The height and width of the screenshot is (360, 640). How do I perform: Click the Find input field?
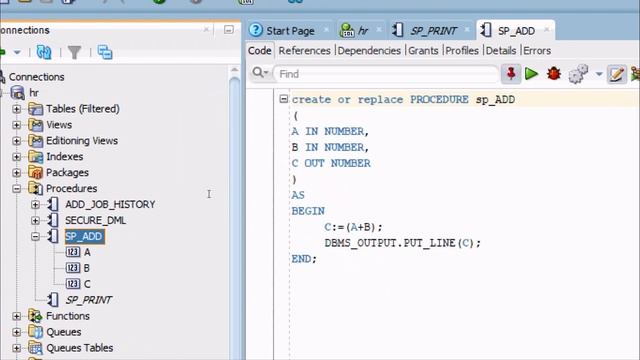[386, 74]
